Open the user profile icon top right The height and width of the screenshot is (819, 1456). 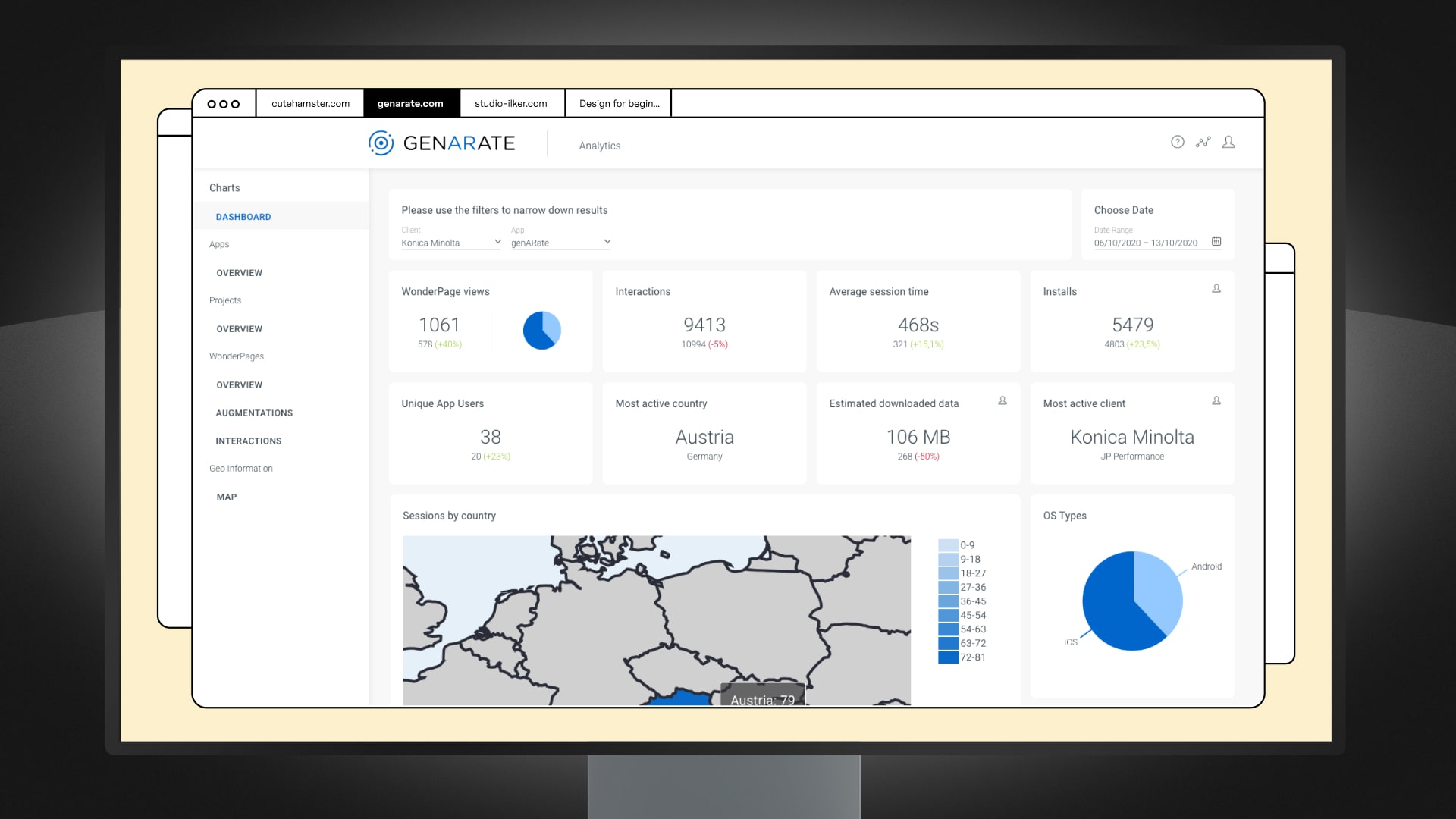1229,142
